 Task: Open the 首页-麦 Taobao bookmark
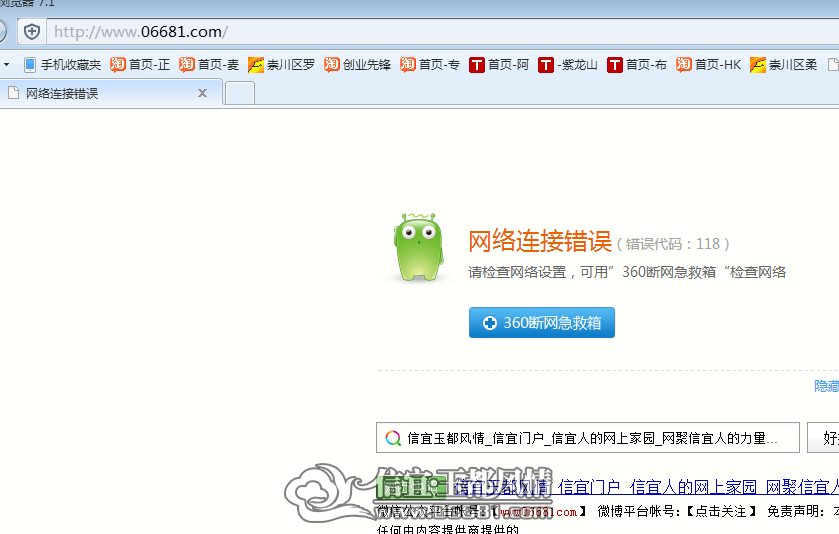tap(209, 65)
